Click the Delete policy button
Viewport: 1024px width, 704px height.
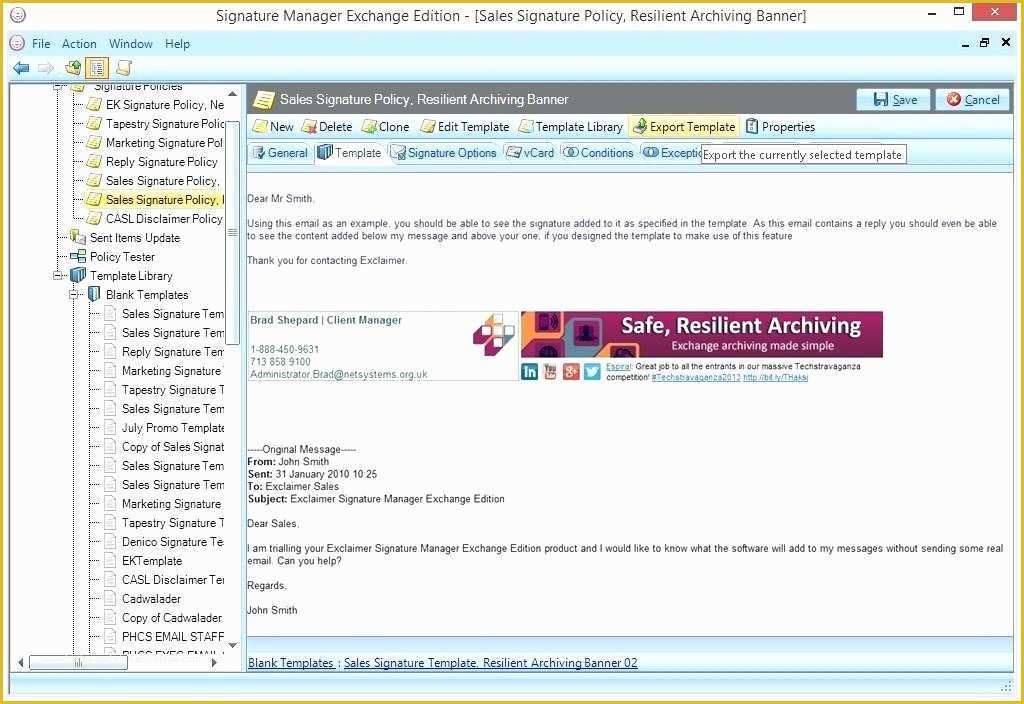pos(327,127)
